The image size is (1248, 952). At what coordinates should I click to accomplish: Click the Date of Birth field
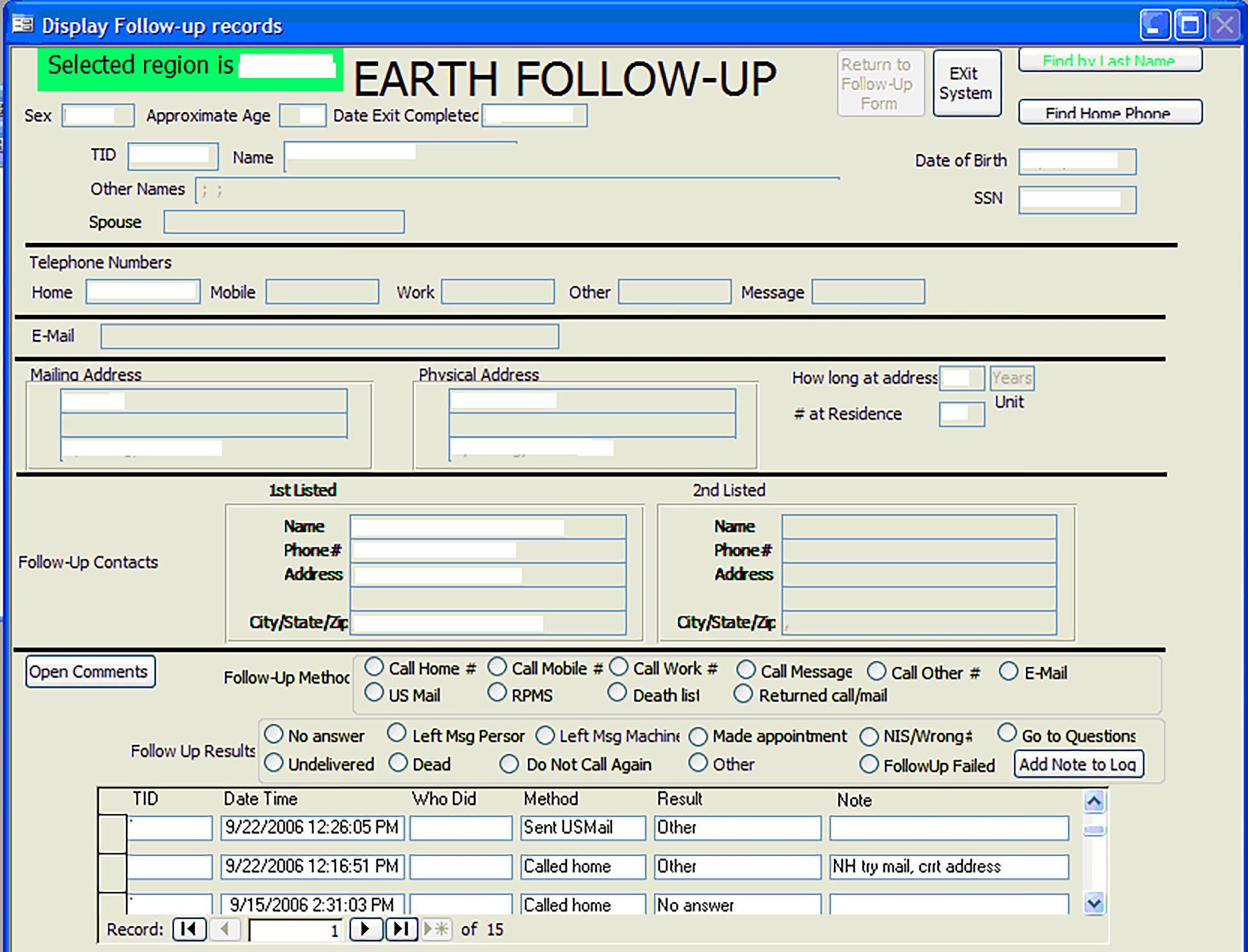click(1078, 162)
